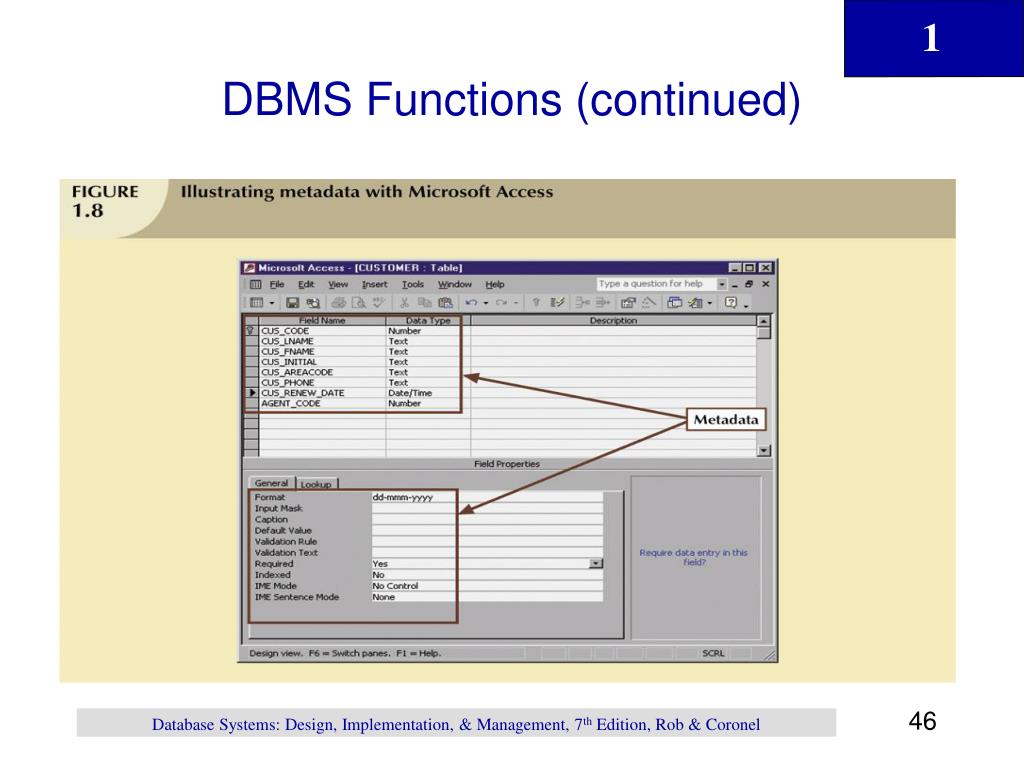The width and height of the screenshot is (1024, 768).
Task: Click the Print toolbar icon
Action: coord(338,303)
